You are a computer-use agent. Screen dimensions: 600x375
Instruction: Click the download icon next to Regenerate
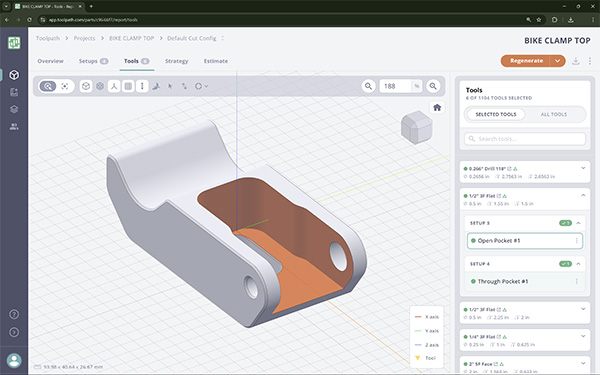[x=576, y=61]
